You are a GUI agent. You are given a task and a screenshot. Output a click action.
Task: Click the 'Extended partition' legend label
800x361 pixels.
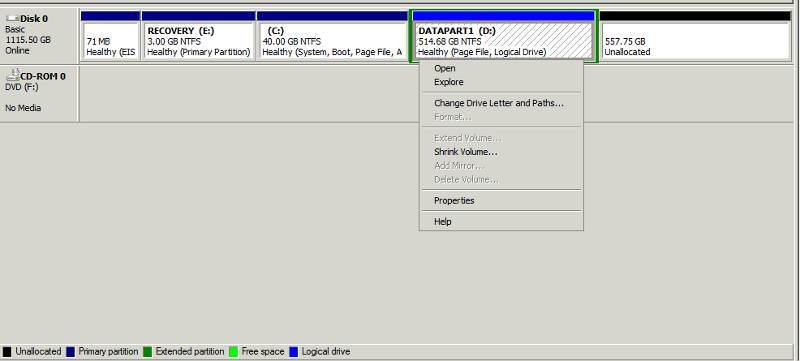190,352
